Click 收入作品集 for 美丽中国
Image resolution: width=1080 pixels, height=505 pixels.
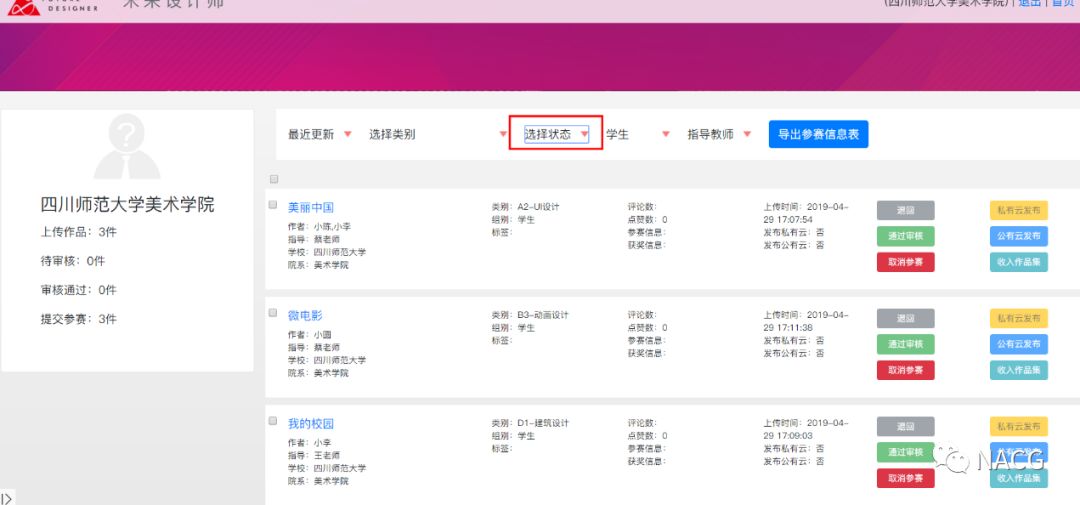1019,262
